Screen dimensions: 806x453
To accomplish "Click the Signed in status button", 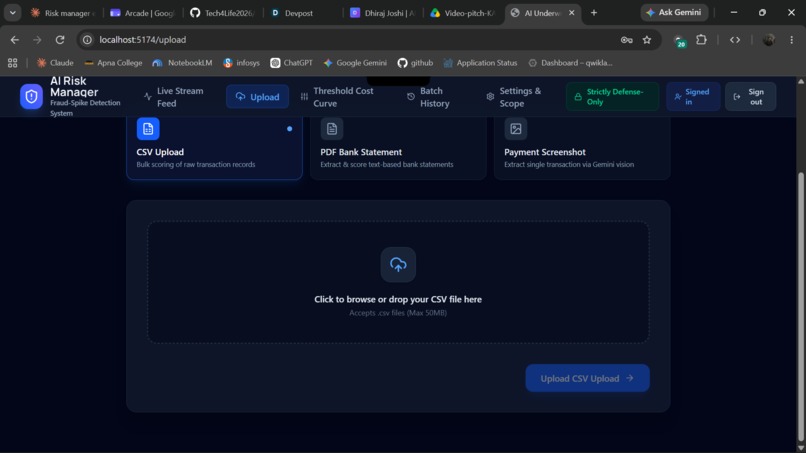I will click(x=693, y=97).
